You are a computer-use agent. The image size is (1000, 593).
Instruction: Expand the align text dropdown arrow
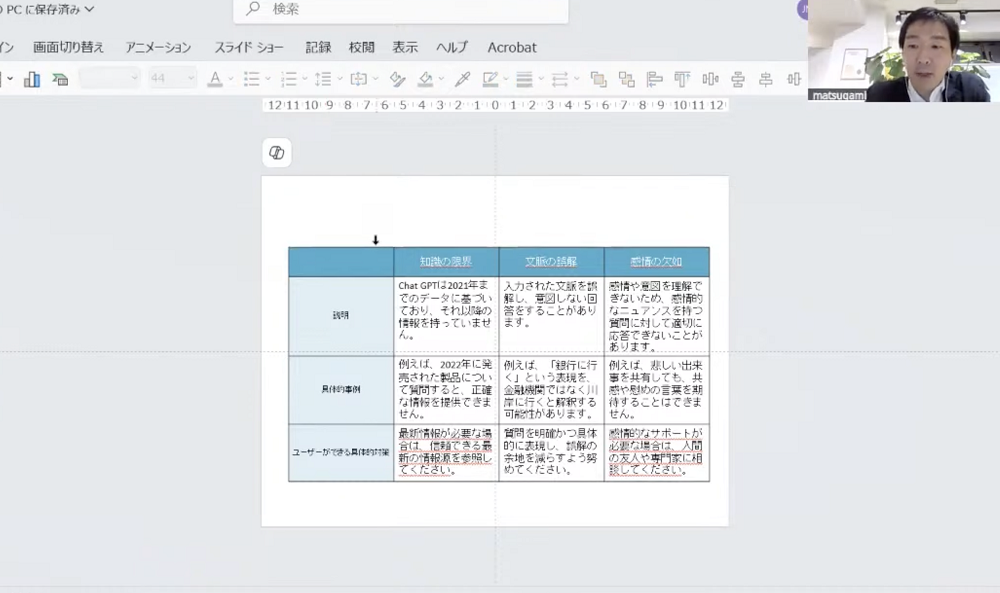click(376, 79)
